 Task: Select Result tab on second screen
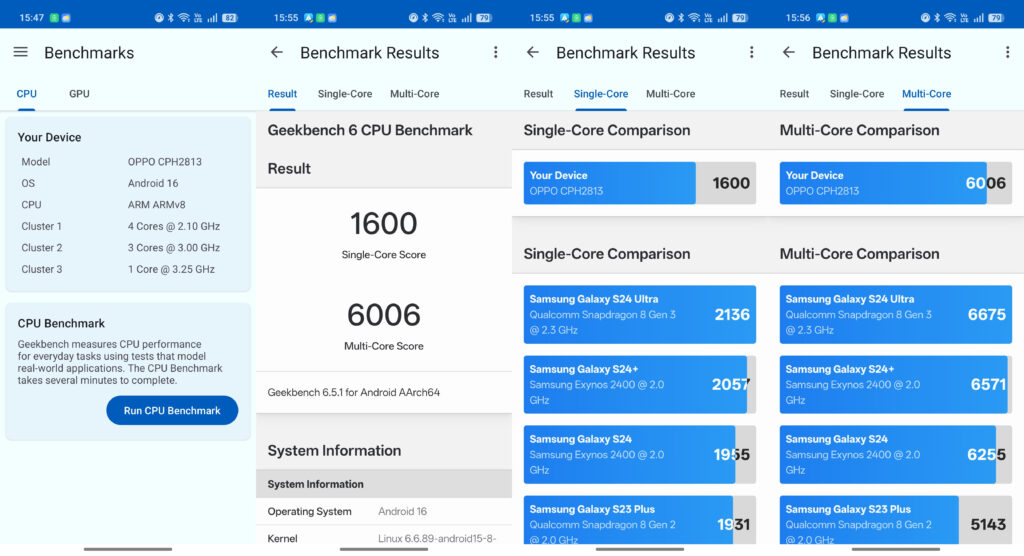(282, 94)
